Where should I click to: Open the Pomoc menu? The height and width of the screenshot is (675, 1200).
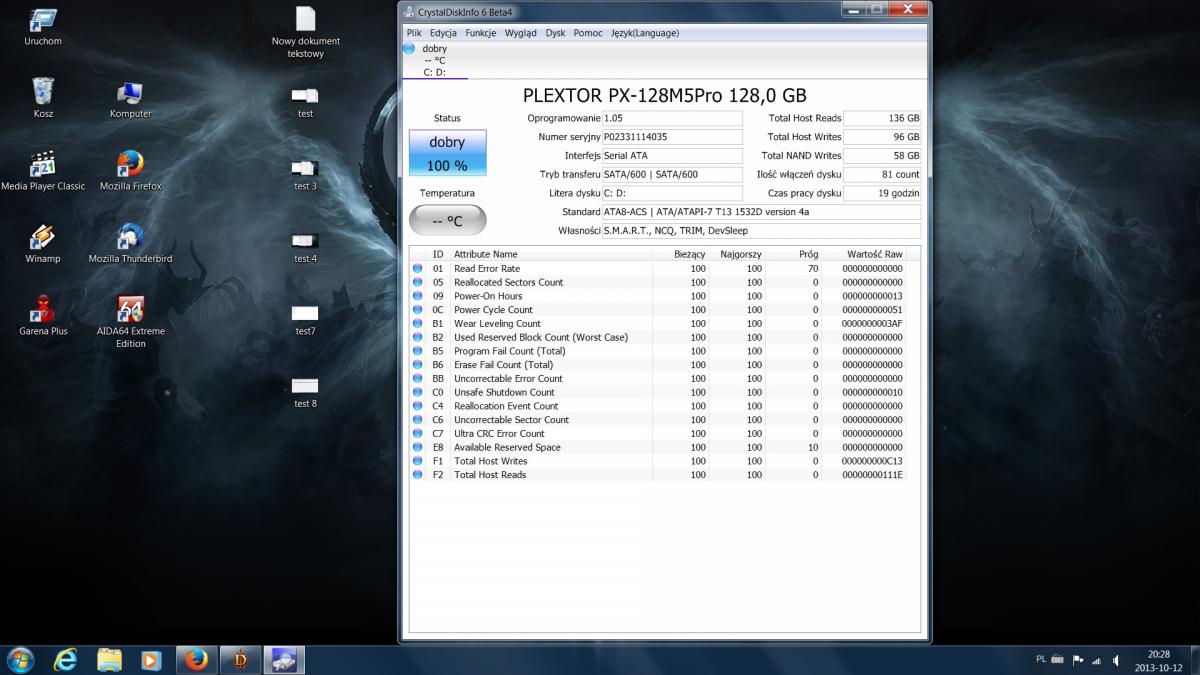pos(588,33)
